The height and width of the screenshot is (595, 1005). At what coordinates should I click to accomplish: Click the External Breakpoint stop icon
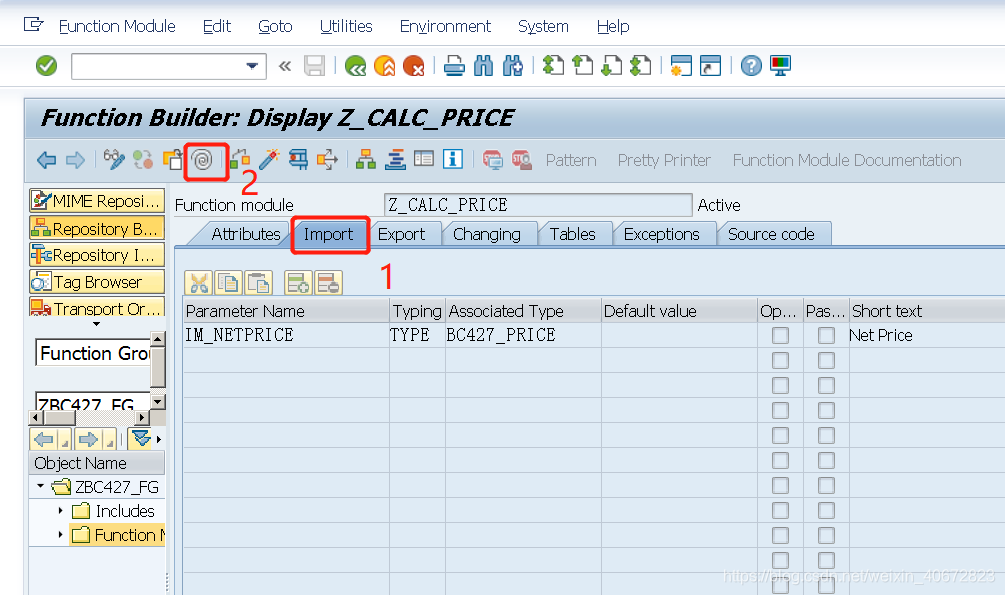pos(522,159)
